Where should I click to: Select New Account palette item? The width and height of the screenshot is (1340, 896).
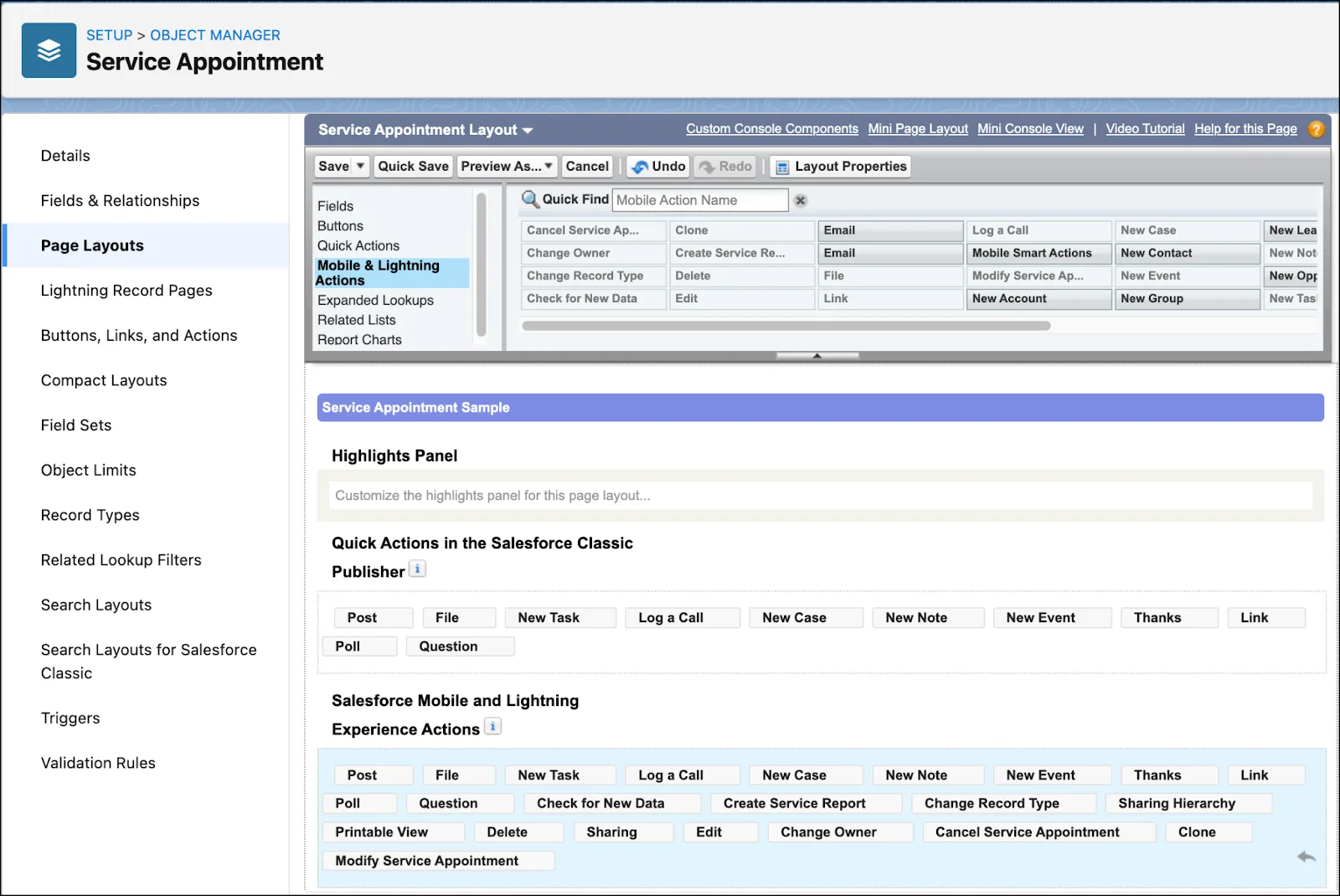[x=1038, y=298]
